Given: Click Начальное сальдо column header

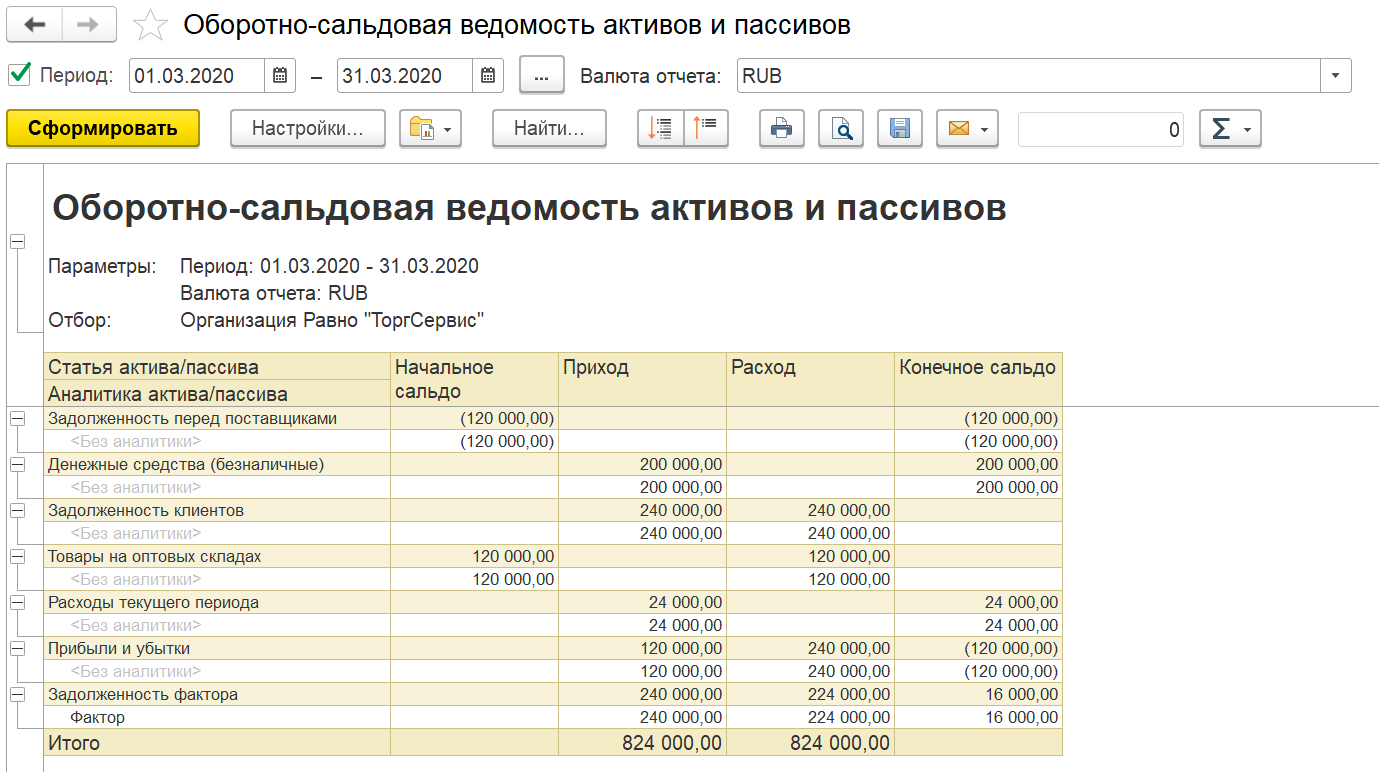Looking at the screenshot, I should (x=474, y=379).
